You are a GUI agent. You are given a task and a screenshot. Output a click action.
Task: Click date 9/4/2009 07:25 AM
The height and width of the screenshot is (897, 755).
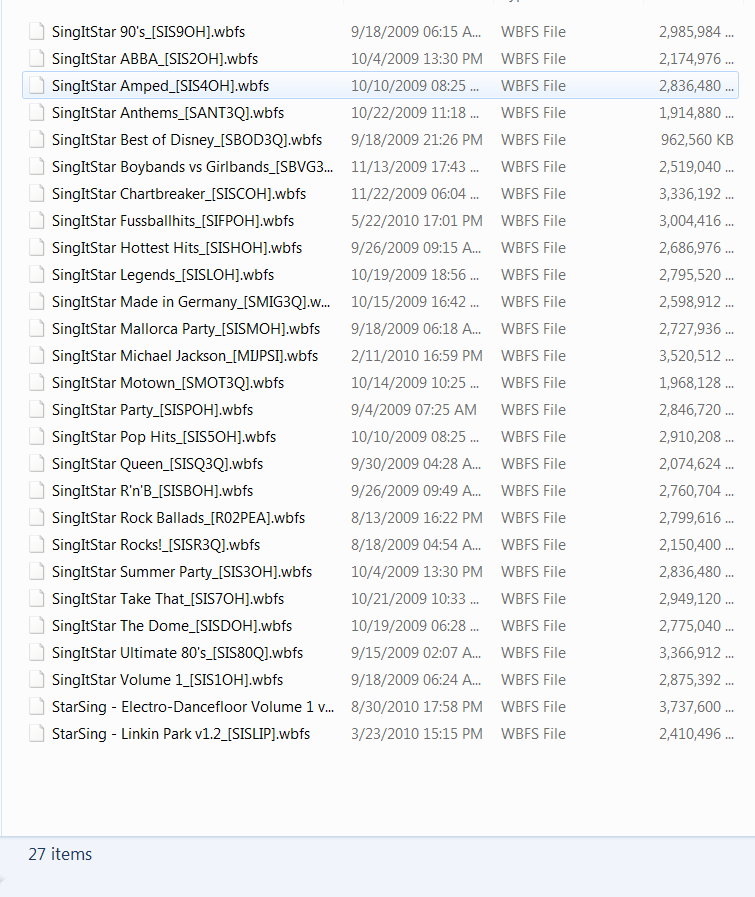pos(414,410)
